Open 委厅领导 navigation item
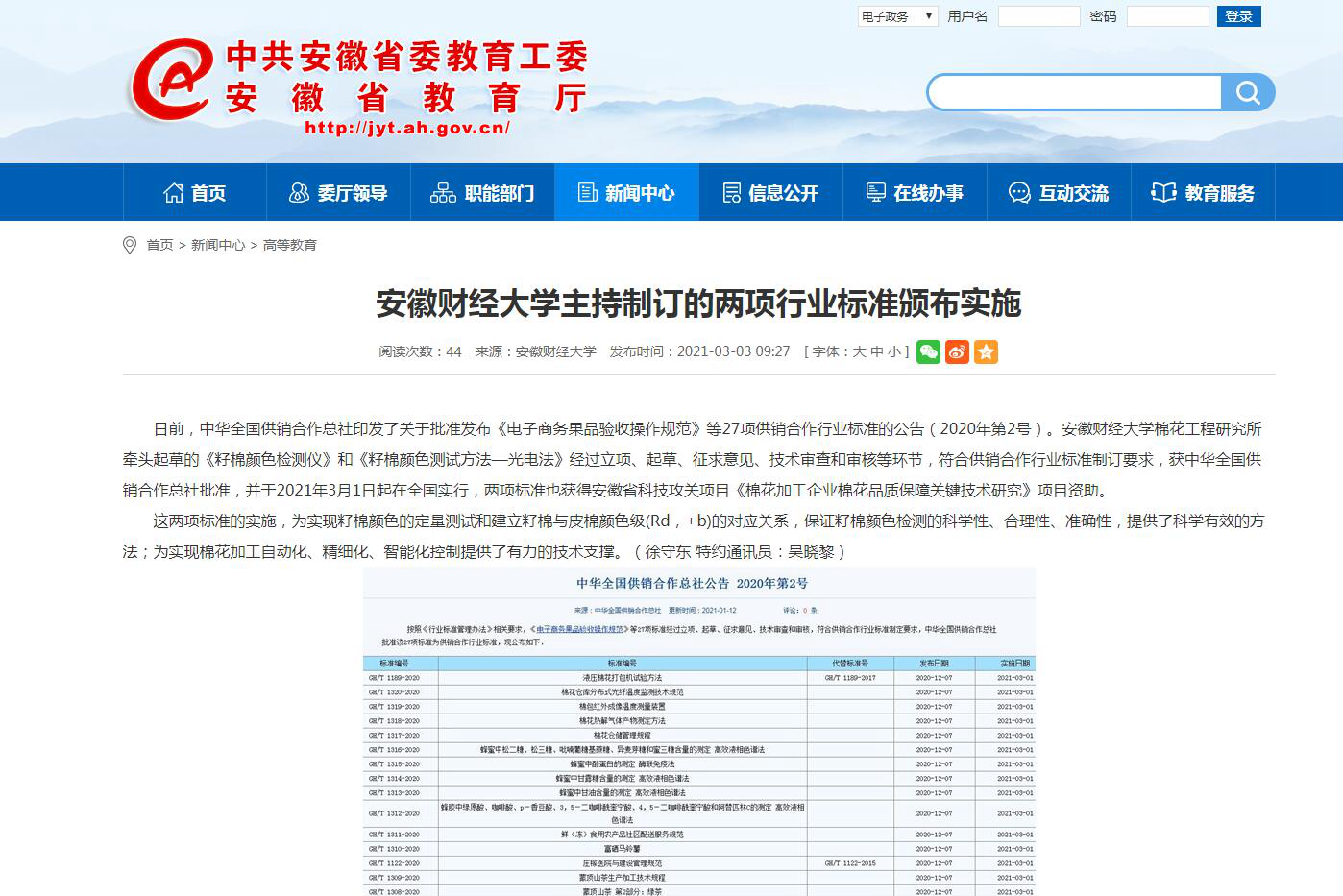The image size is (1343, 896). (x=338, y=193)
